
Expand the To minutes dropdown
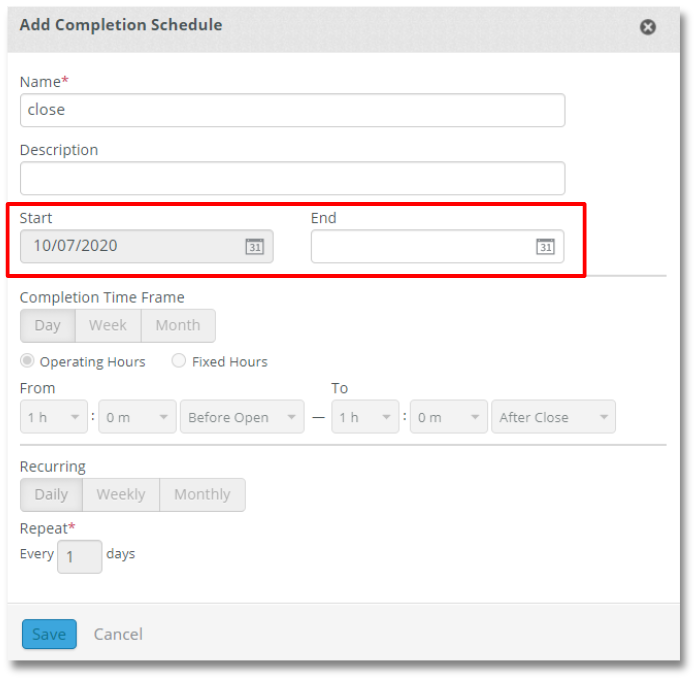click(x=447, y=417)
